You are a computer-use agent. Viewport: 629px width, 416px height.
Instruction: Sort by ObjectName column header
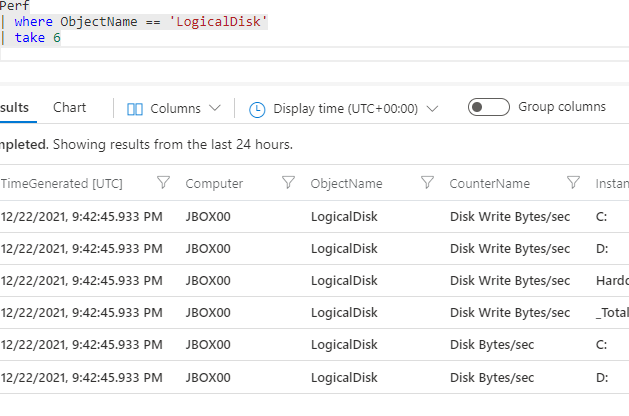tap(346, 184)
